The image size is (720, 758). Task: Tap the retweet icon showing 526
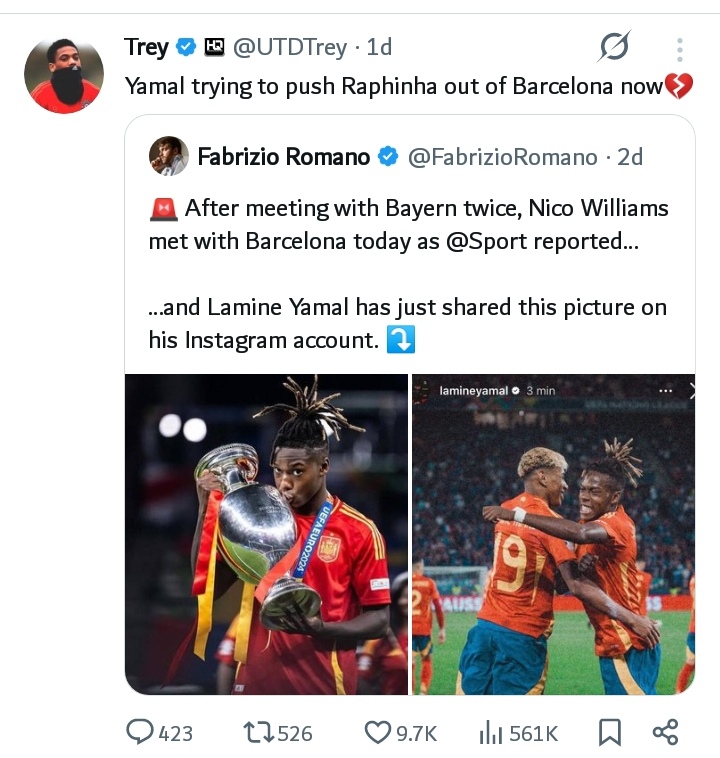(x=257, y=732)
